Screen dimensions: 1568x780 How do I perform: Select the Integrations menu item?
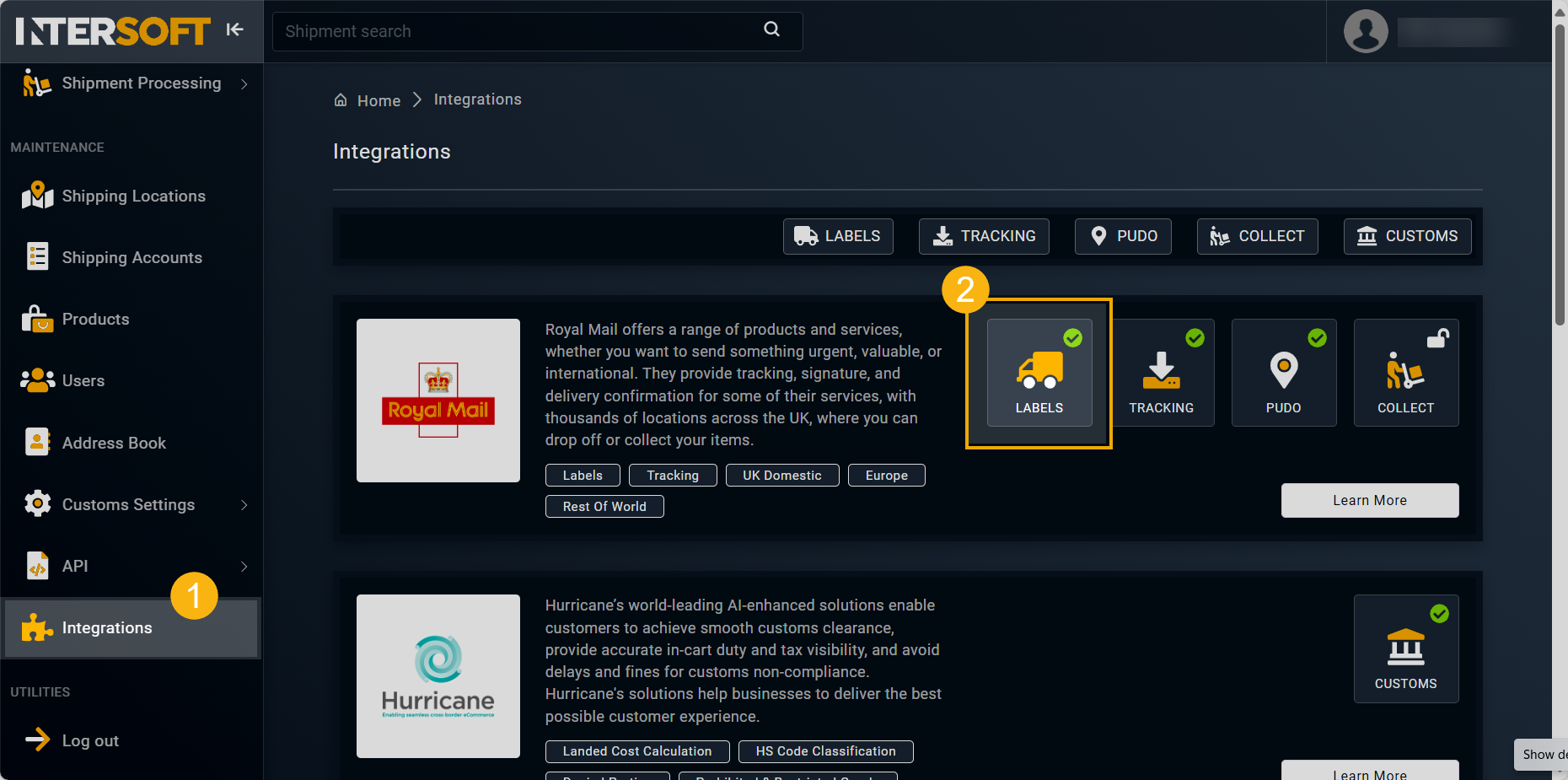(131, 627)
